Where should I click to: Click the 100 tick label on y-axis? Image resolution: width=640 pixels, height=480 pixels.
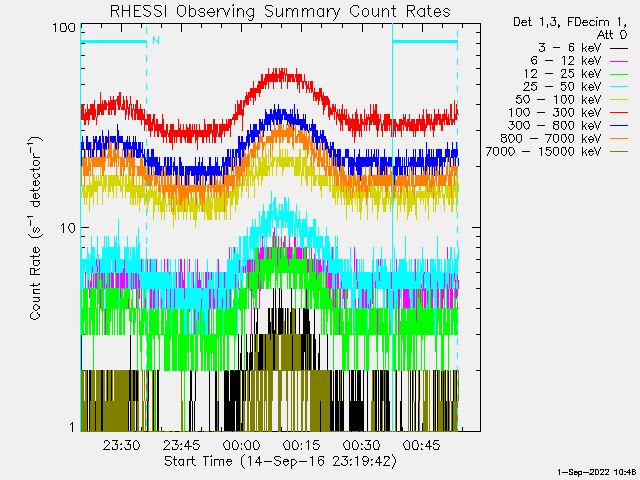[x=64, y=27]
